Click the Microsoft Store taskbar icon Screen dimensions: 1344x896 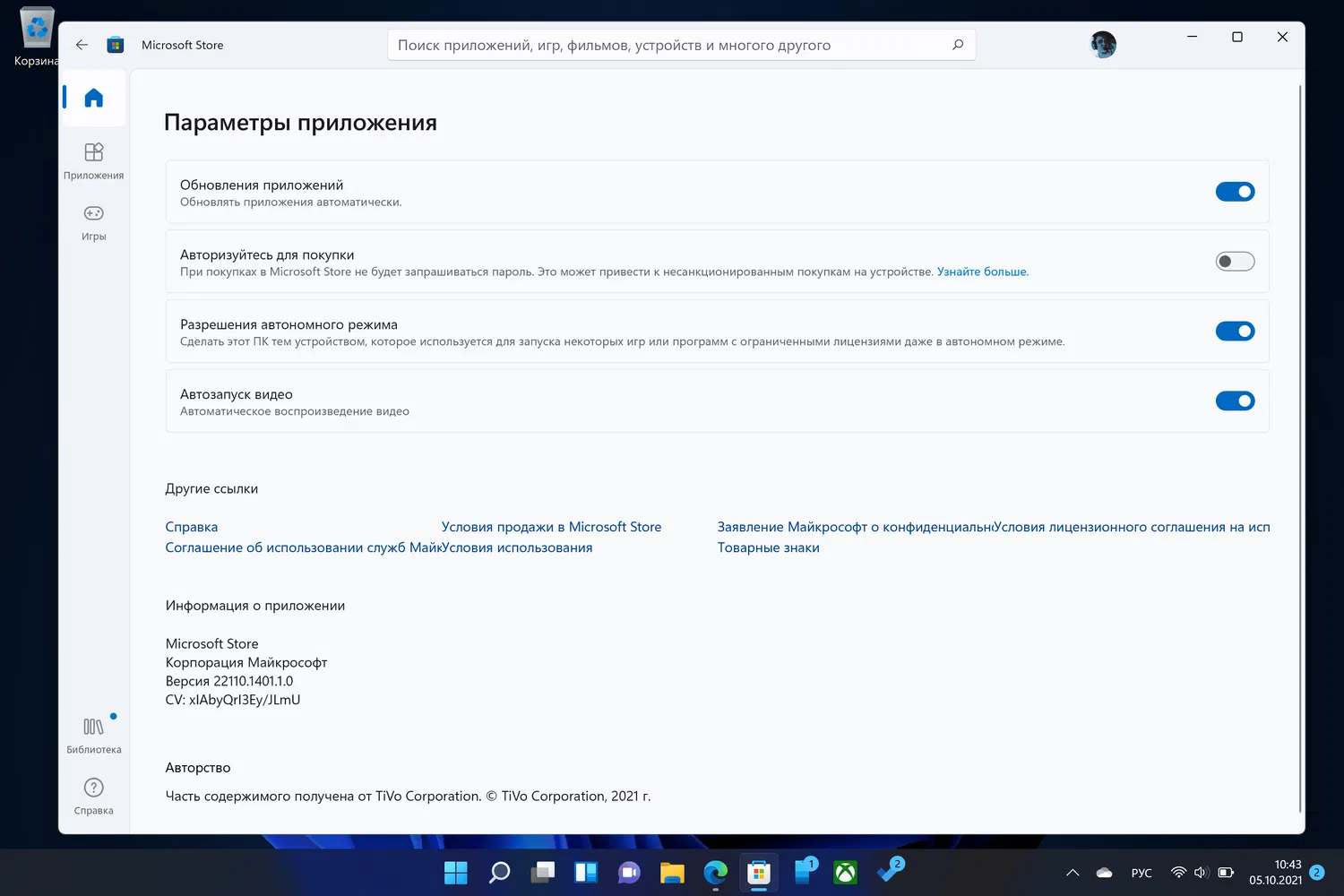coord(759,872)
